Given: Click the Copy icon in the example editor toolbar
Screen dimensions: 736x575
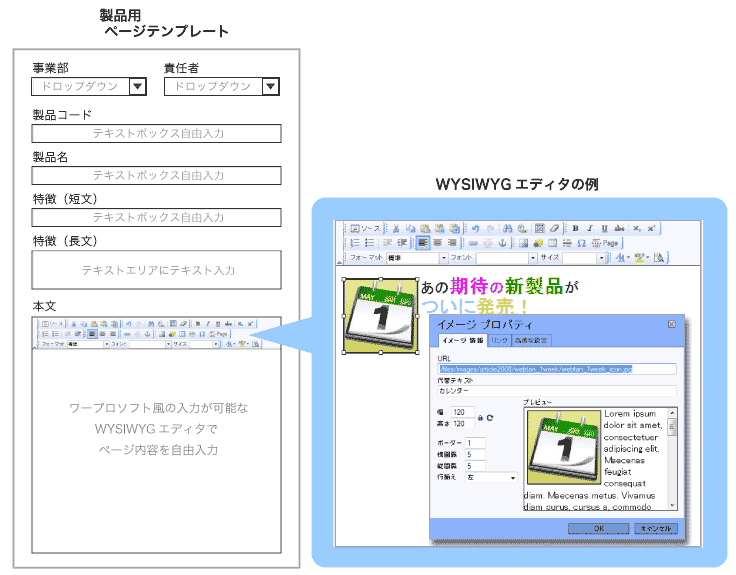Looking at the screenshot, I should (411, 229).
